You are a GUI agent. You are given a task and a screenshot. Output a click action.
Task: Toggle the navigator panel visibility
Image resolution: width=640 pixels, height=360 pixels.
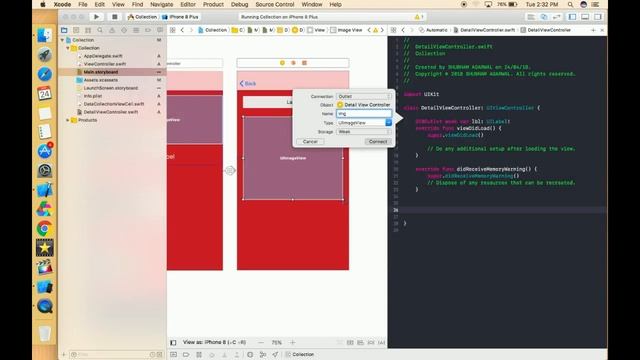pos(572,17)
